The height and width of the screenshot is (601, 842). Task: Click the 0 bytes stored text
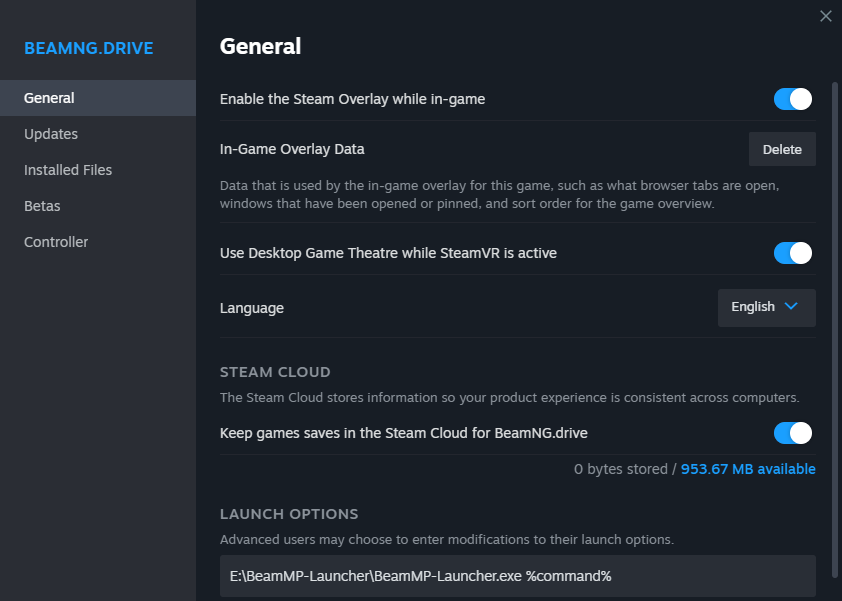(620, 469)
